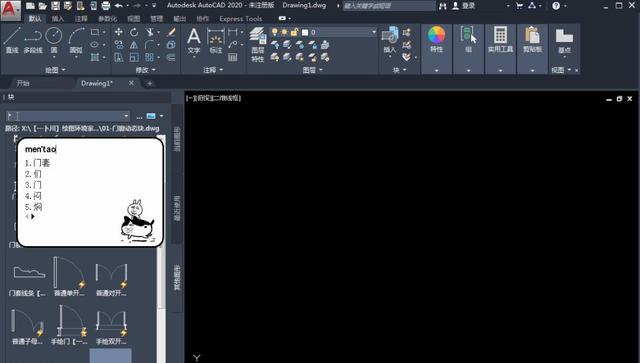Select the Polyline tool
Viewport: 640px width, 363px height.
[x=33, y=40]
